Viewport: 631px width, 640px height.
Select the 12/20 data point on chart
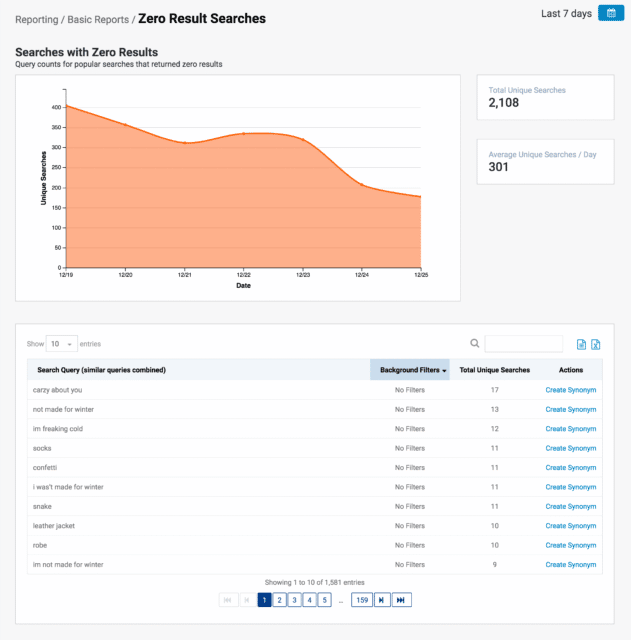pos(125,125)
